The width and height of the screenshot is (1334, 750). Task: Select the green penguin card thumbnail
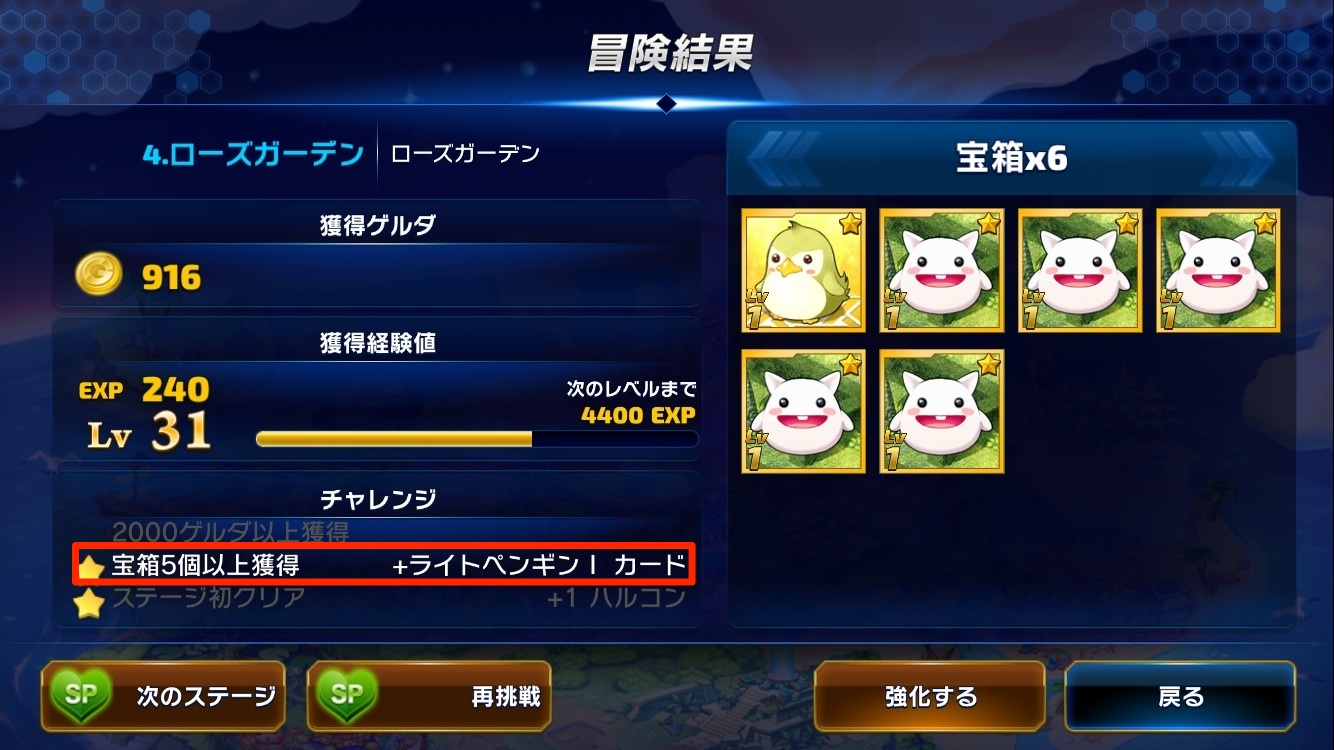pos(804,271)
